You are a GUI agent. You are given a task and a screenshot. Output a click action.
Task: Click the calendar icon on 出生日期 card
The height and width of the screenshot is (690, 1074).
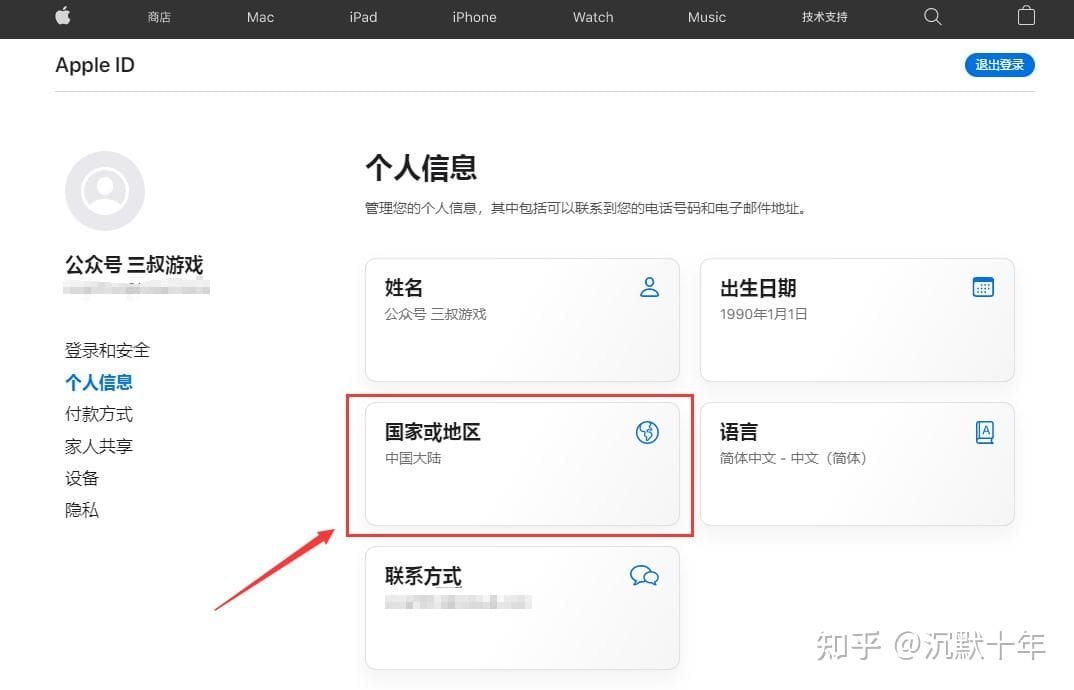point(983,287)
